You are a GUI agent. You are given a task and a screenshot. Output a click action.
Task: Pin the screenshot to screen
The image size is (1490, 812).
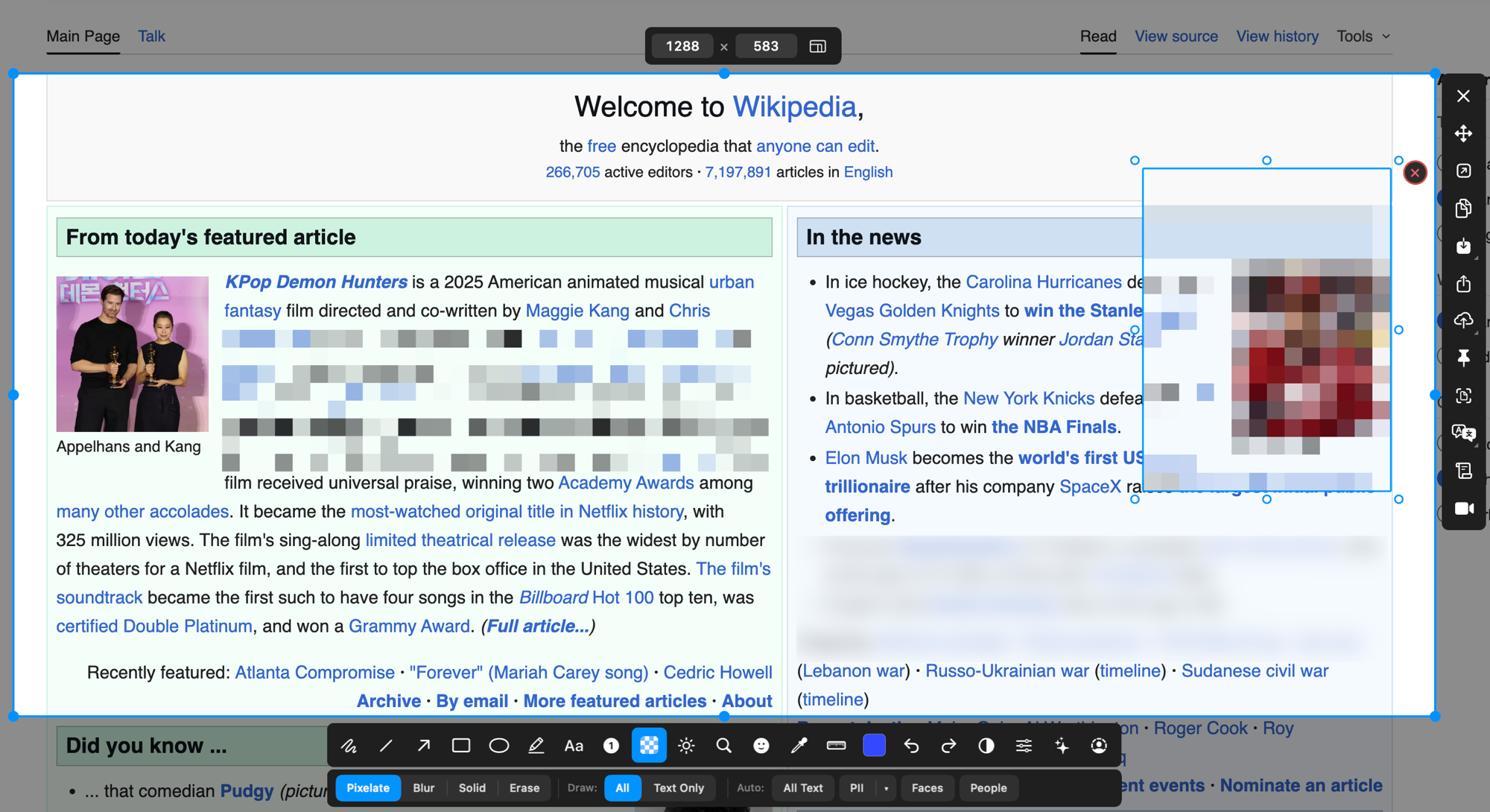pos(1463,358)
